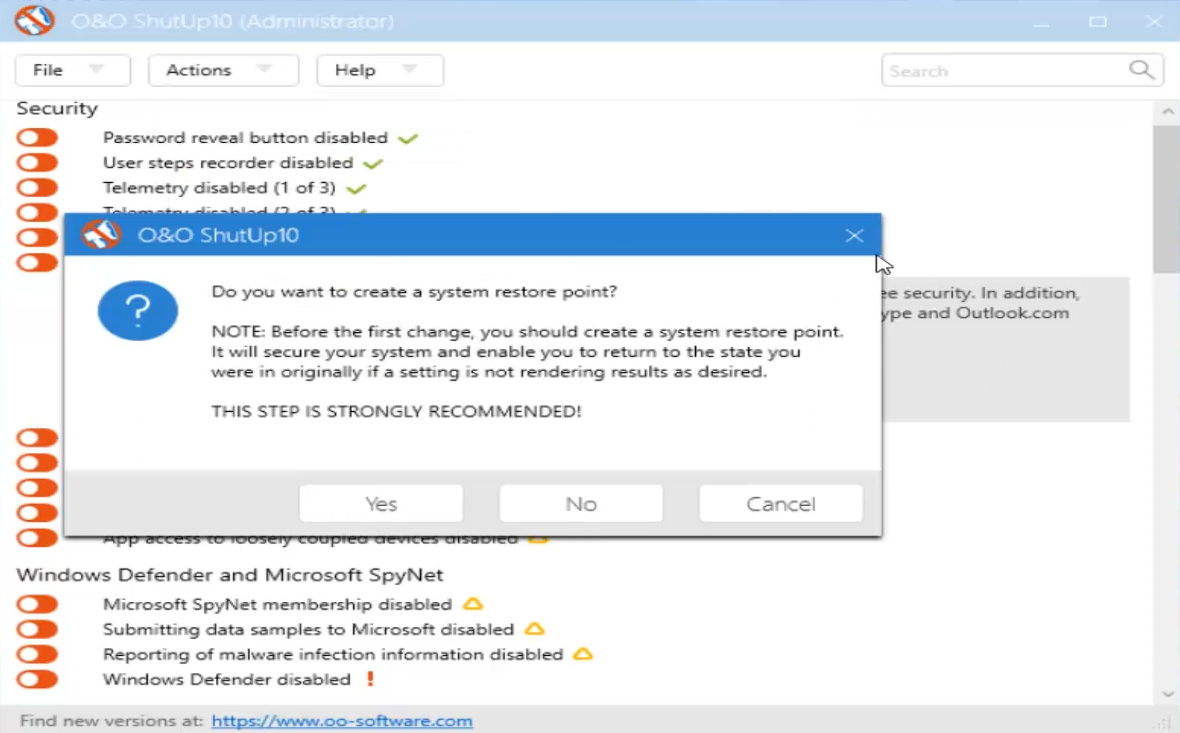Toggle Submitting data samples to Microsoft switch
Image resolution: width=1180 pixels, height=733 pixels.
[x=37, y=629]
